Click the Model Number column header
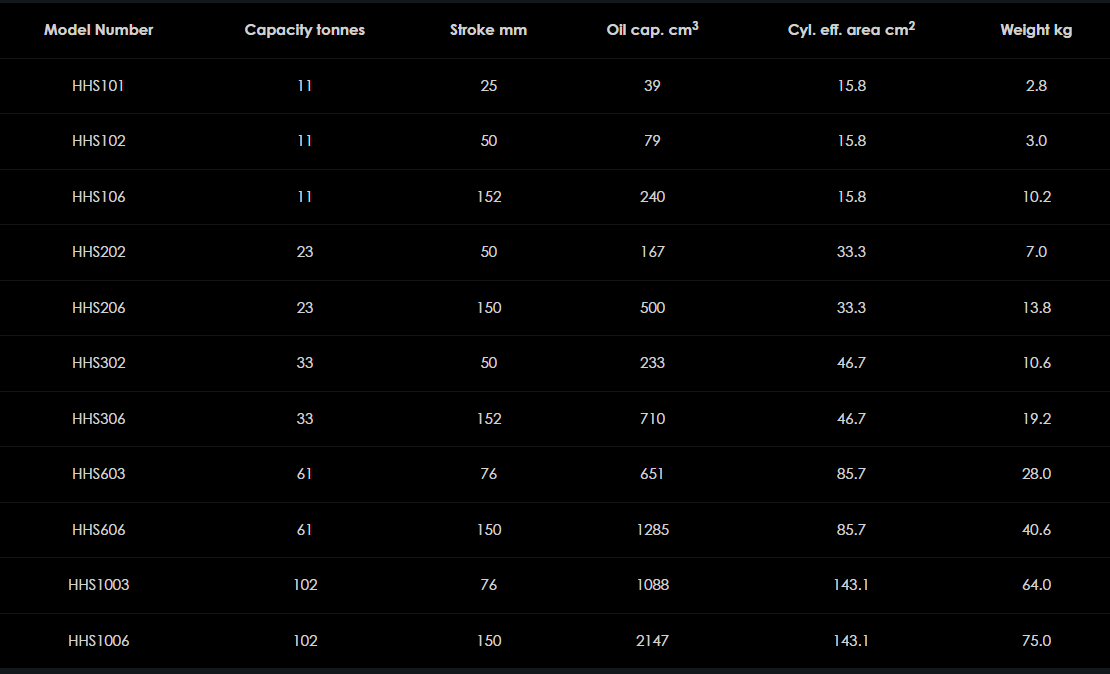 tap(98, 30)
